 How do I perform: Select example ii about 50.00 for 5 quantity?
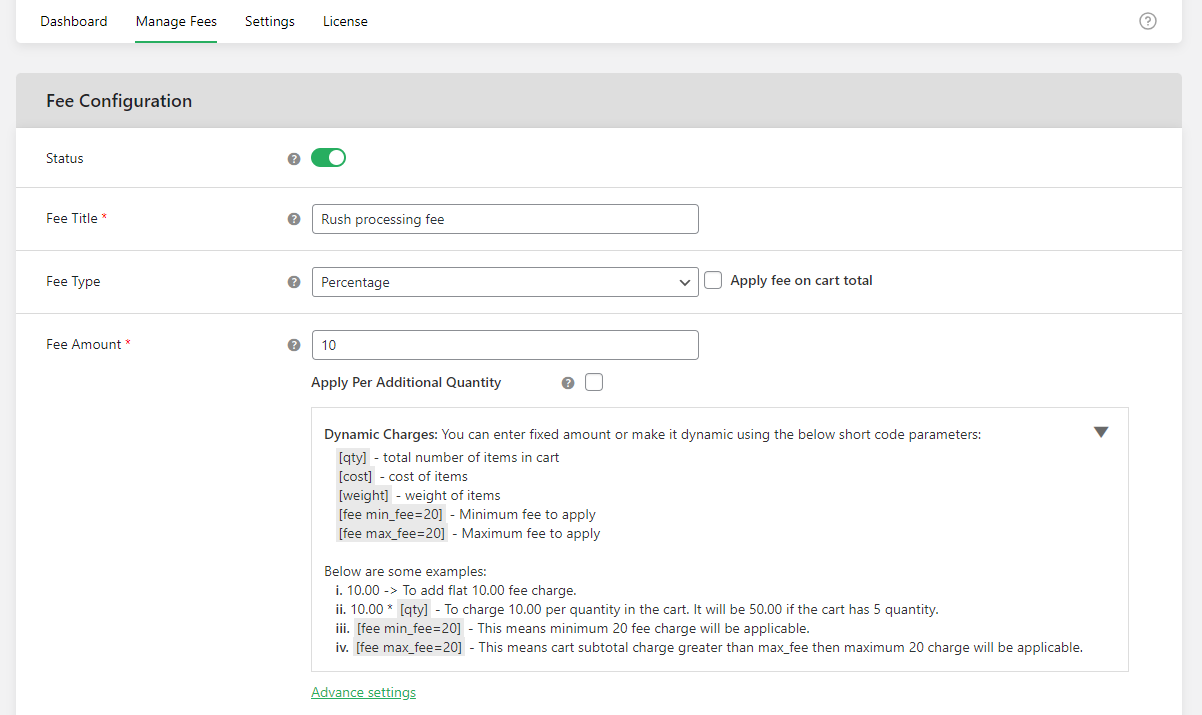click(x=637, y=609)
